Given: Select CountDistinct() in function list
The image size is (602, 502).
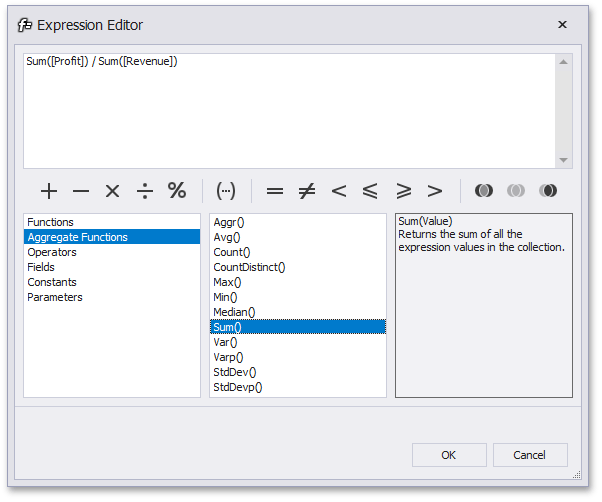Looking at the screenshot, I should coord(250,267).
